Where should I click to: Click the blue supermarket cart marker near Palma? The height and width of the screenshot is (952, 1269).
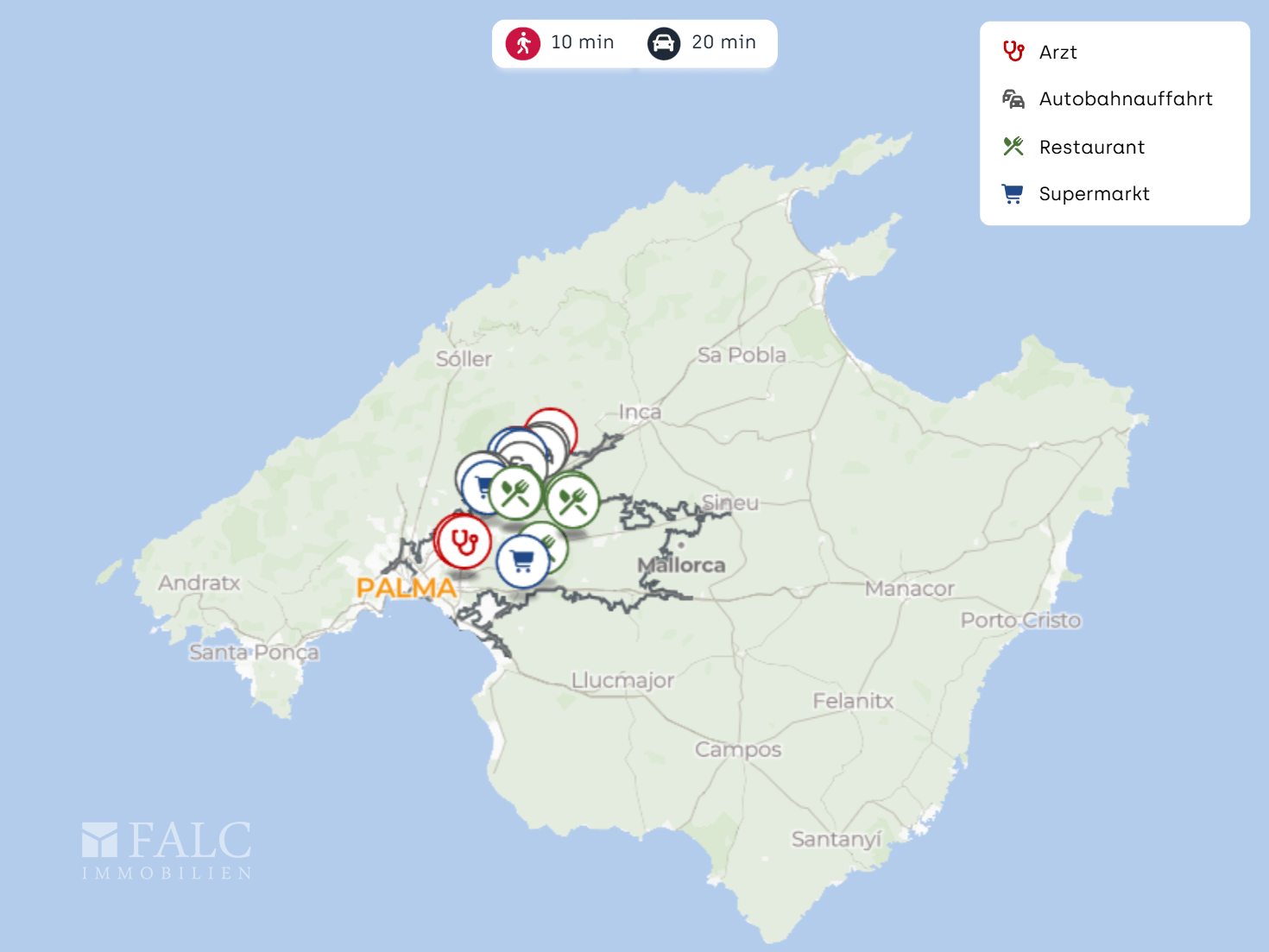pyautogui.click(x=522, y=562)
